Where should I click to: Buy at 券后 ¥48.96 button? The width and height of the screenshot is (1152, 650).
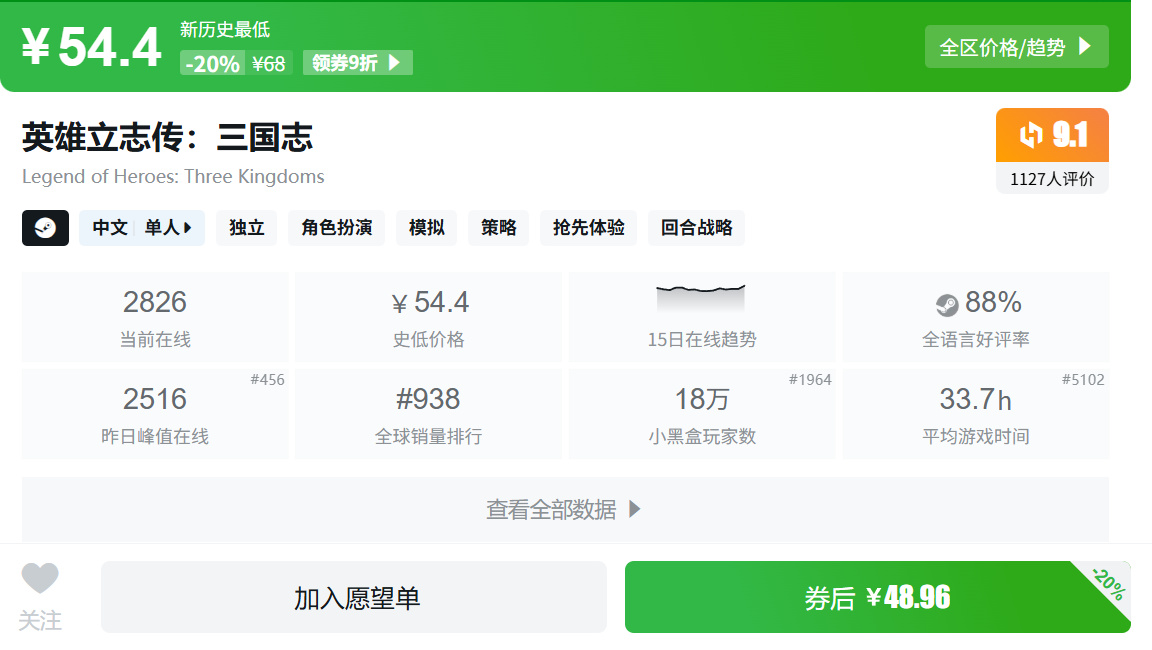coord(877,597)
